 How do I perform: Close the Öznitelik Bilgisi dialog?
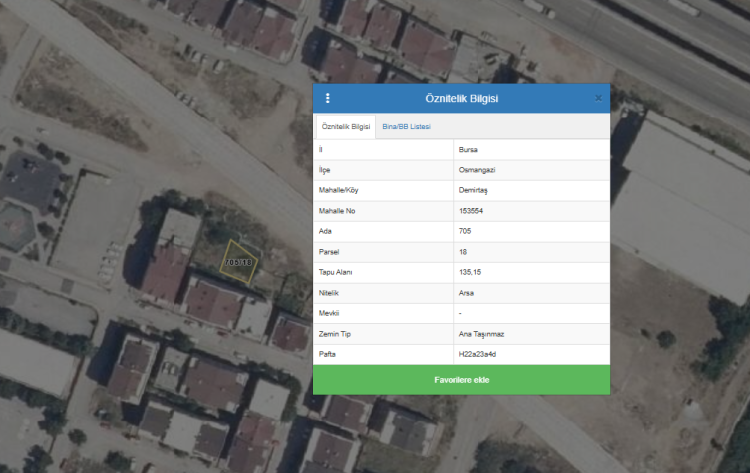598,98
